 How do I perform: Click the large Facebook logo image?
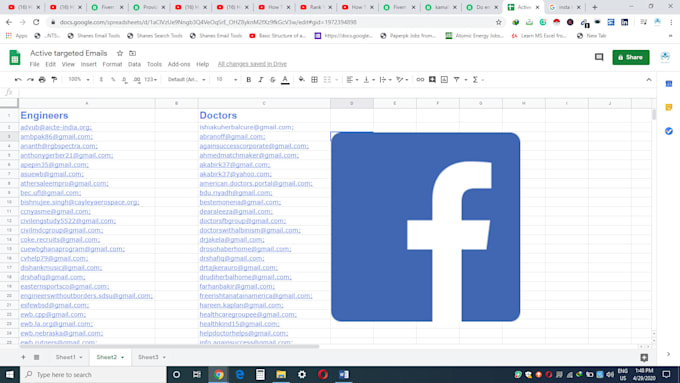point(425,227)
